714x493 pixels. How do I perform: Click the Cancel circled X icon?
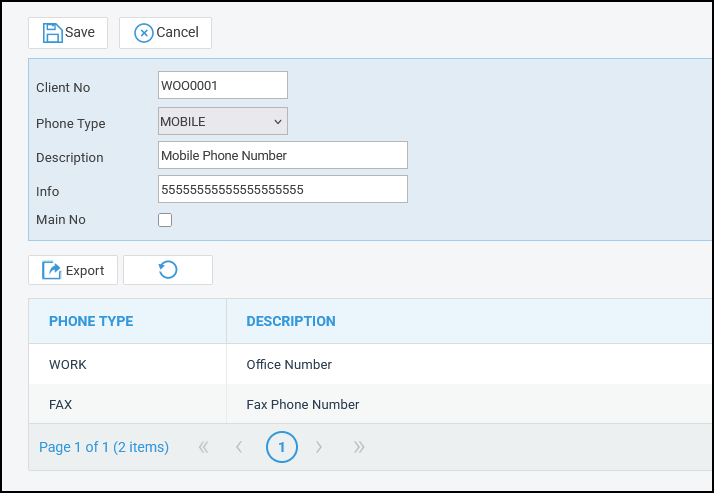[144, 33]
